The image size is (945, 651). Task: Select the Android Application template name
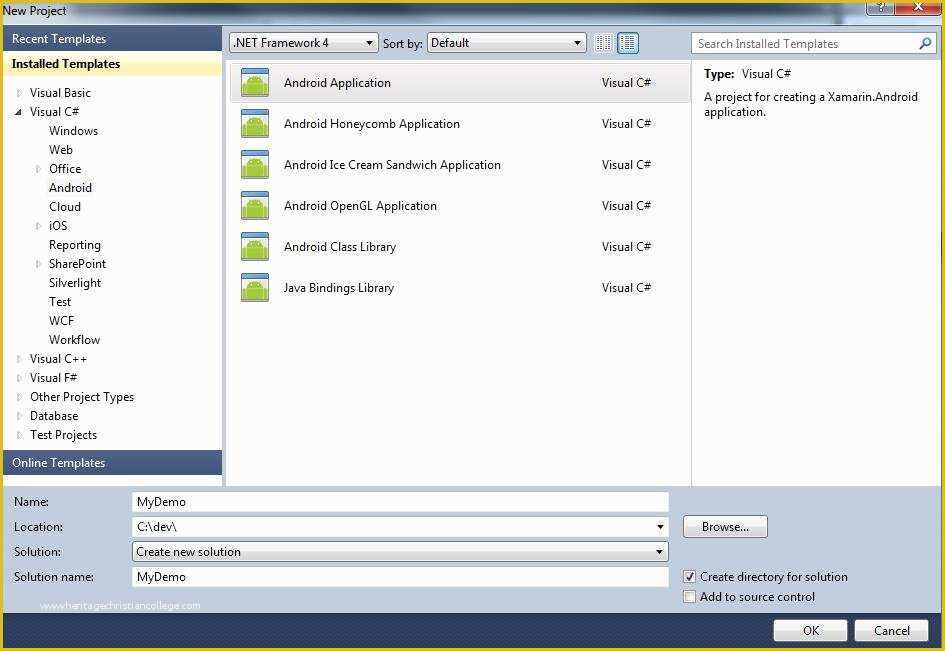pyautogui.click(x=338, y=83)
